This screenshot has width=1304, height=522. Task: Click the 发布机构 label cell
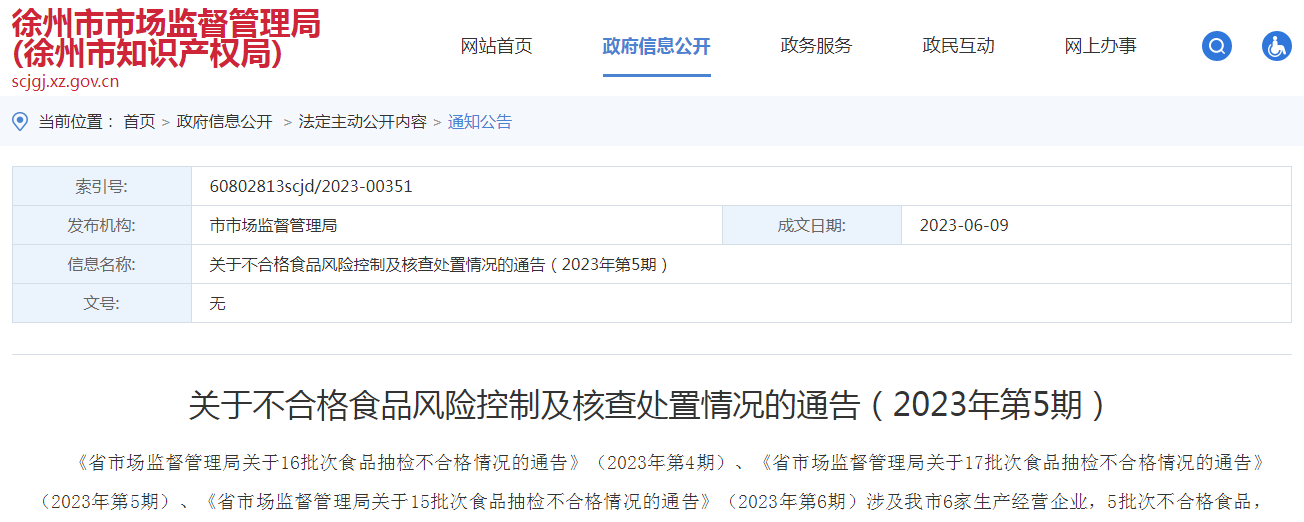click(102, 226)
